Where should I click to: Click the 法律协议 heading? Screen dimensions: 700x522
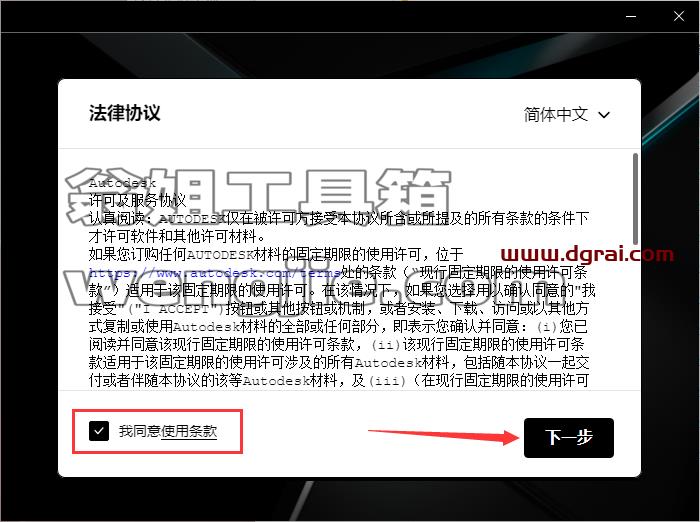(x=125, y=113)
